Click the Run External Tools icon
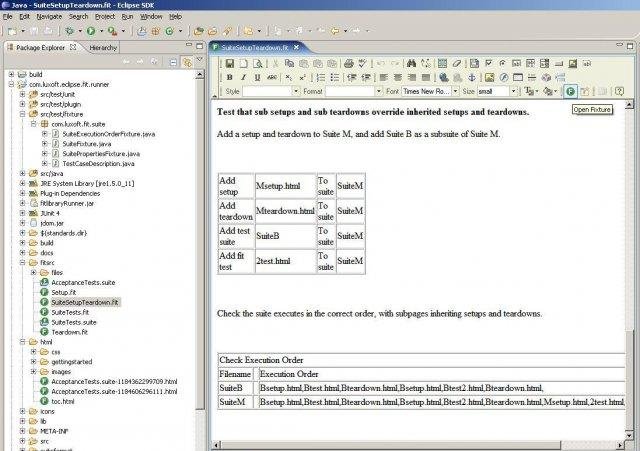Image resolution: width=640 pixels, height=451 pixels. coord(112,31)
